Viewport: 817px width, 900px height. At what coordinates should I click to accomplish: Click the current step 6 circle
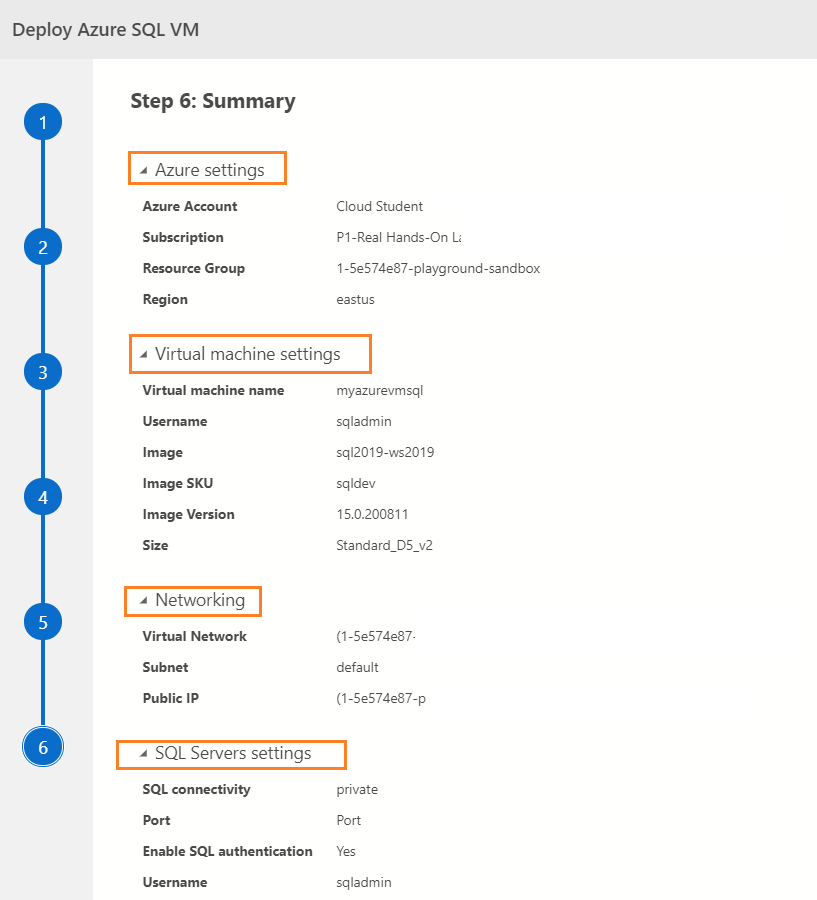43,747
